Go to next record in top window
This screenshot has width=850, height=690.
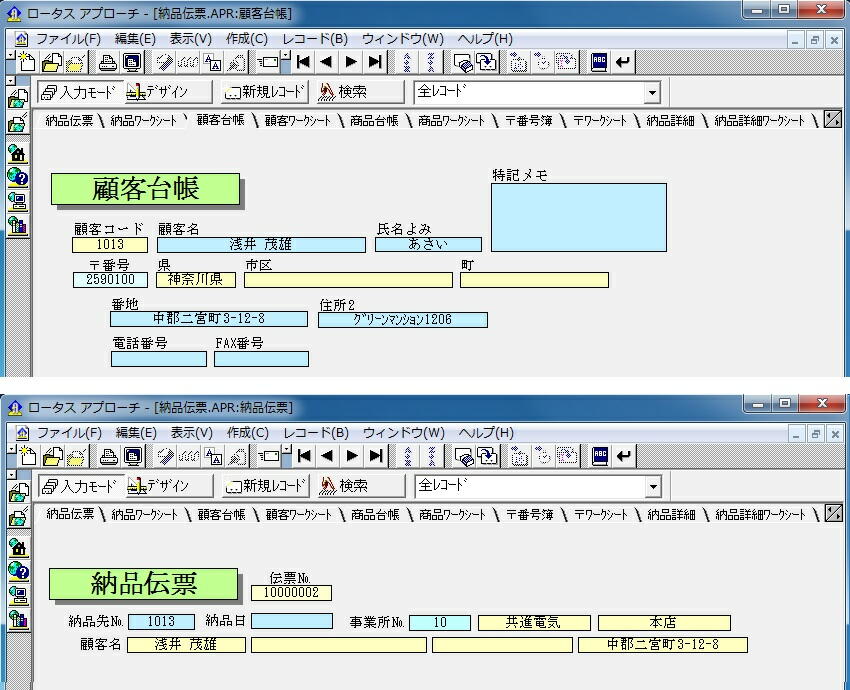[351, 62]
